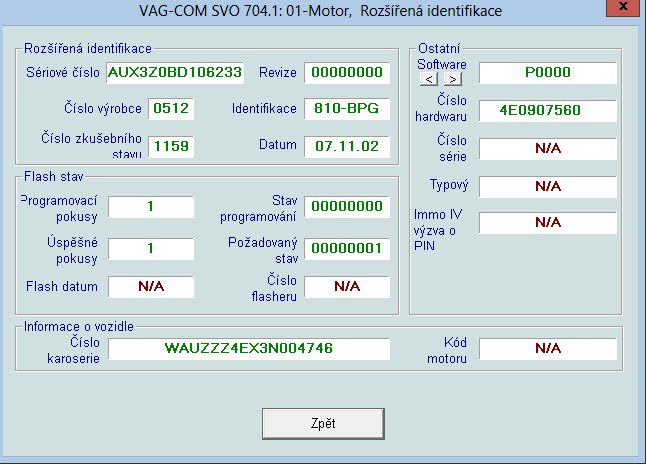Click the Úspěšné pokusy field
Screen dimensions: 646x464
click(x=151, y=248)
